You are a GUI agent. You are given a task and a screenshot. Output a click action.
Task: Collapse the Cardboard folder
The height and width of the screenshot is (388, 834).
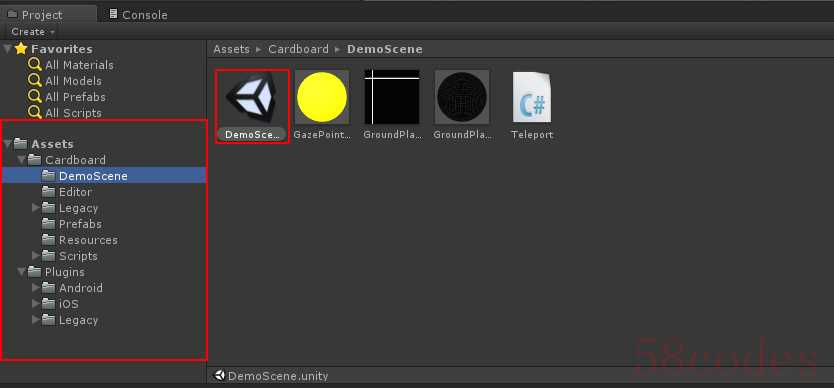point(21,160)
